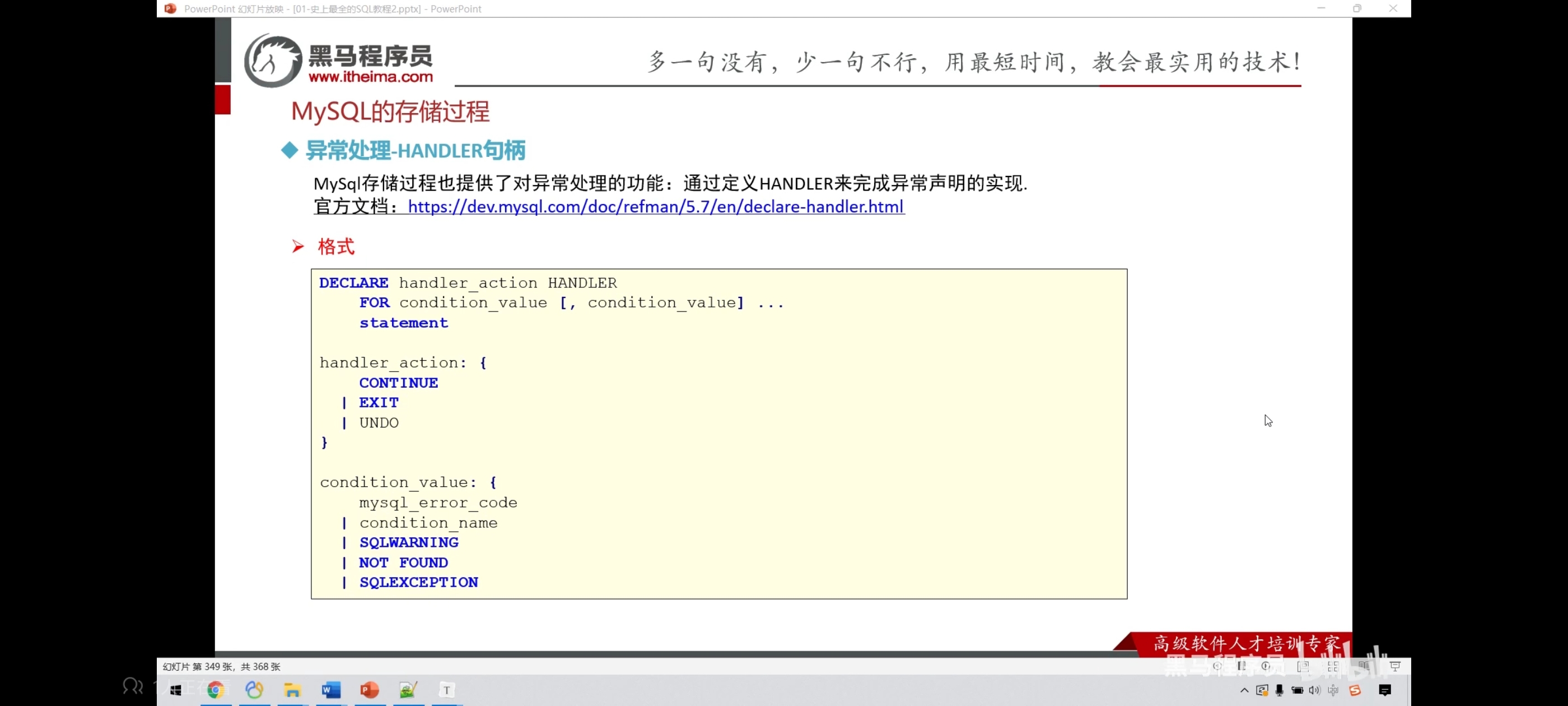Open Windows notification center panel
The height and width of the screenshot is (706, 1568).
tap(1385, 690)
